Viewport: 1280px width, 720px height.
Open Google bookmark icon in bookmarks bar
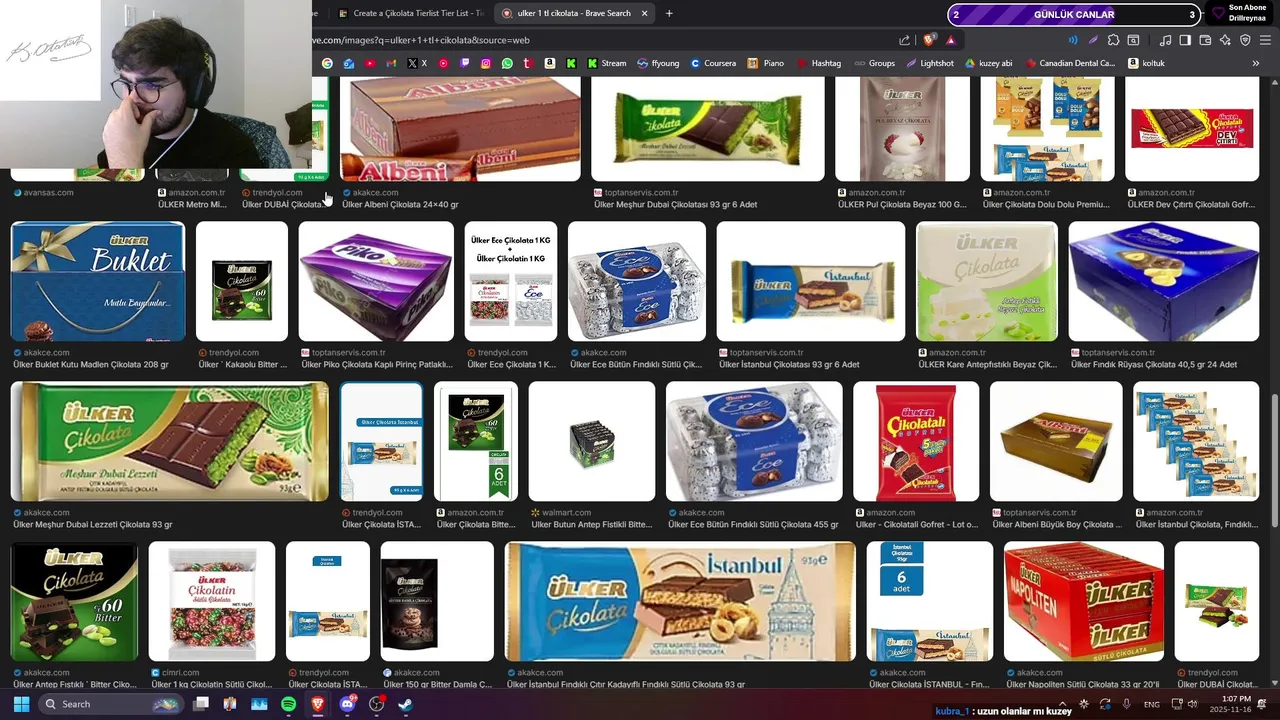(x=327, y=63)
